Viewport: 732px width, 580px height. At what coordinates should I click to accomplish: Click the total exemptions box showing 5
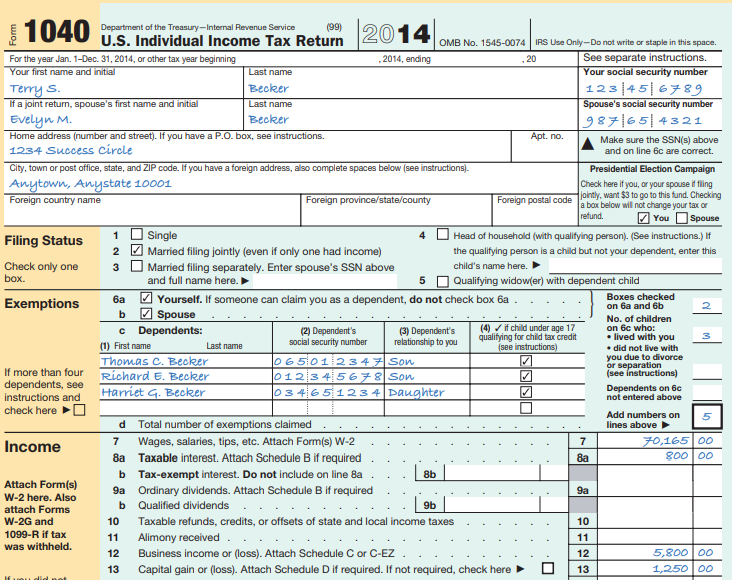pos(707,416)
